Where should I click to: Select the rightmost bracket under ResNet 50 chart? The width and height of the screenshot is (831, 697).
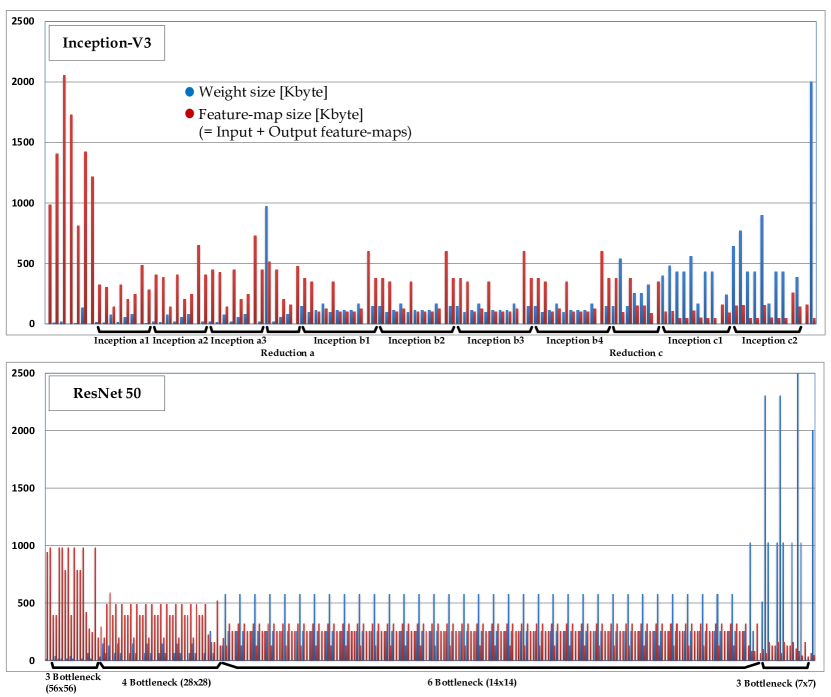[785, 669]
